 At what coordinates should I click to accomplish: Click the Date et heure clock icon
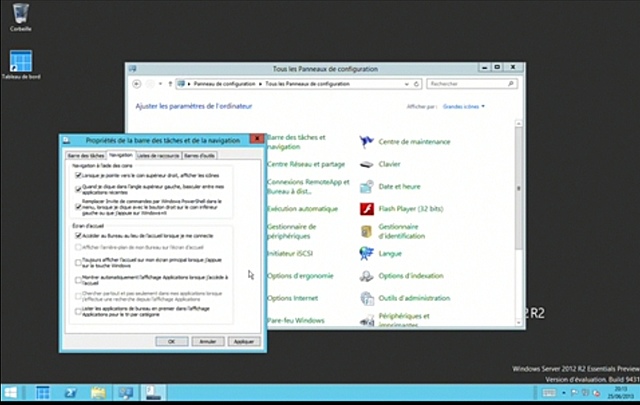(366, 187)
